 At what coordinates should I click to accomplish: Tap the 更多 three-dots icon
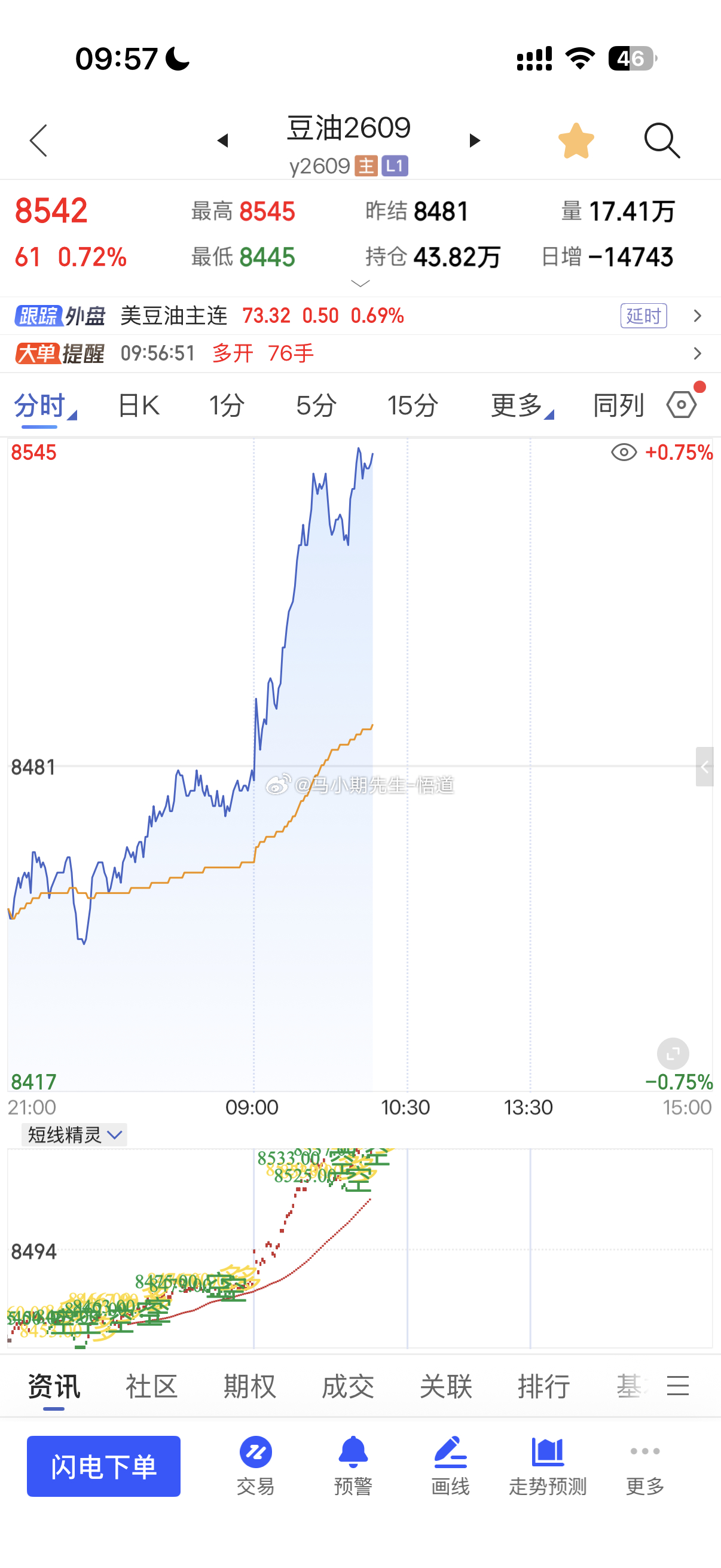point(645,1451)
